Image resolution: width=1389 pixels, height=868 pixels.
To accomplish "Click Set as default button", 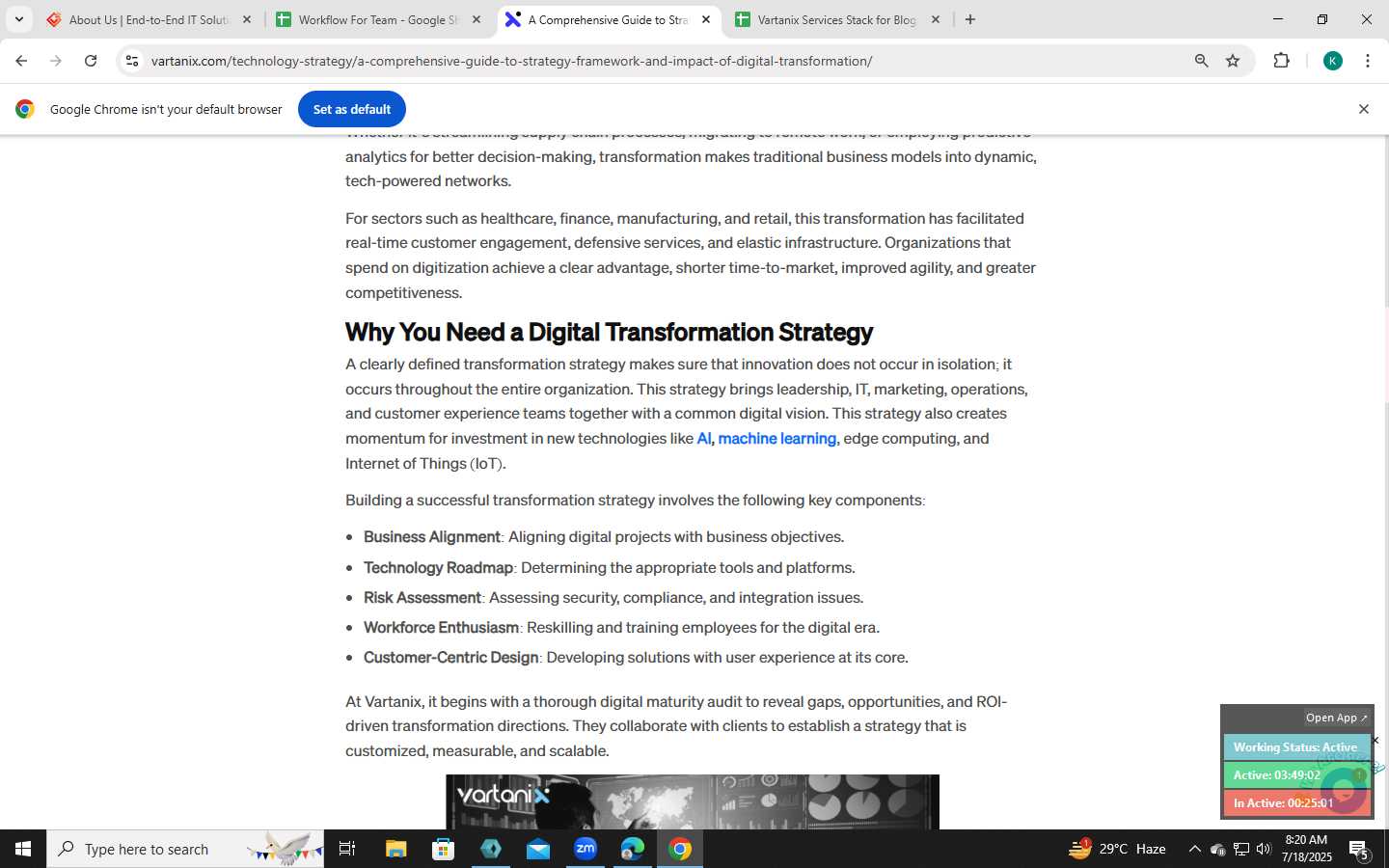I will pyautogui.click(x=352, y=109).
